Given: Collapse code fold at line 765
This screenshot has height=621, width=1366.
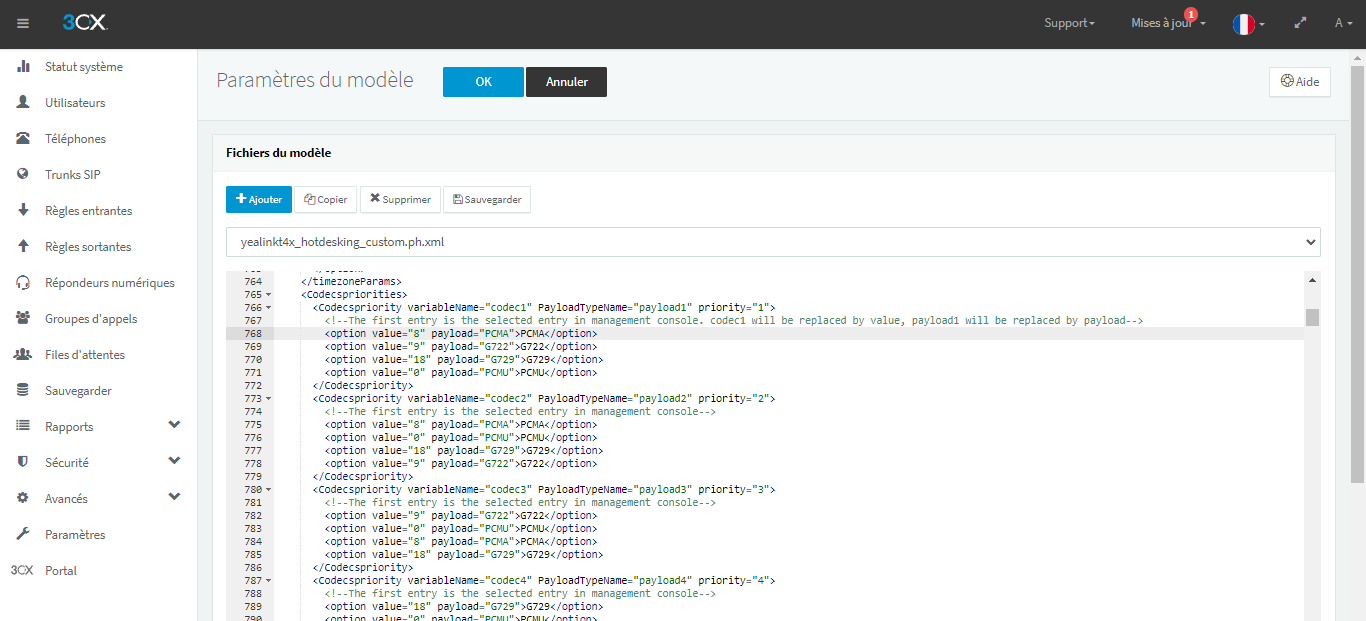Looking at the screenshot, I should pyautogui.click(x=268, y=295).
